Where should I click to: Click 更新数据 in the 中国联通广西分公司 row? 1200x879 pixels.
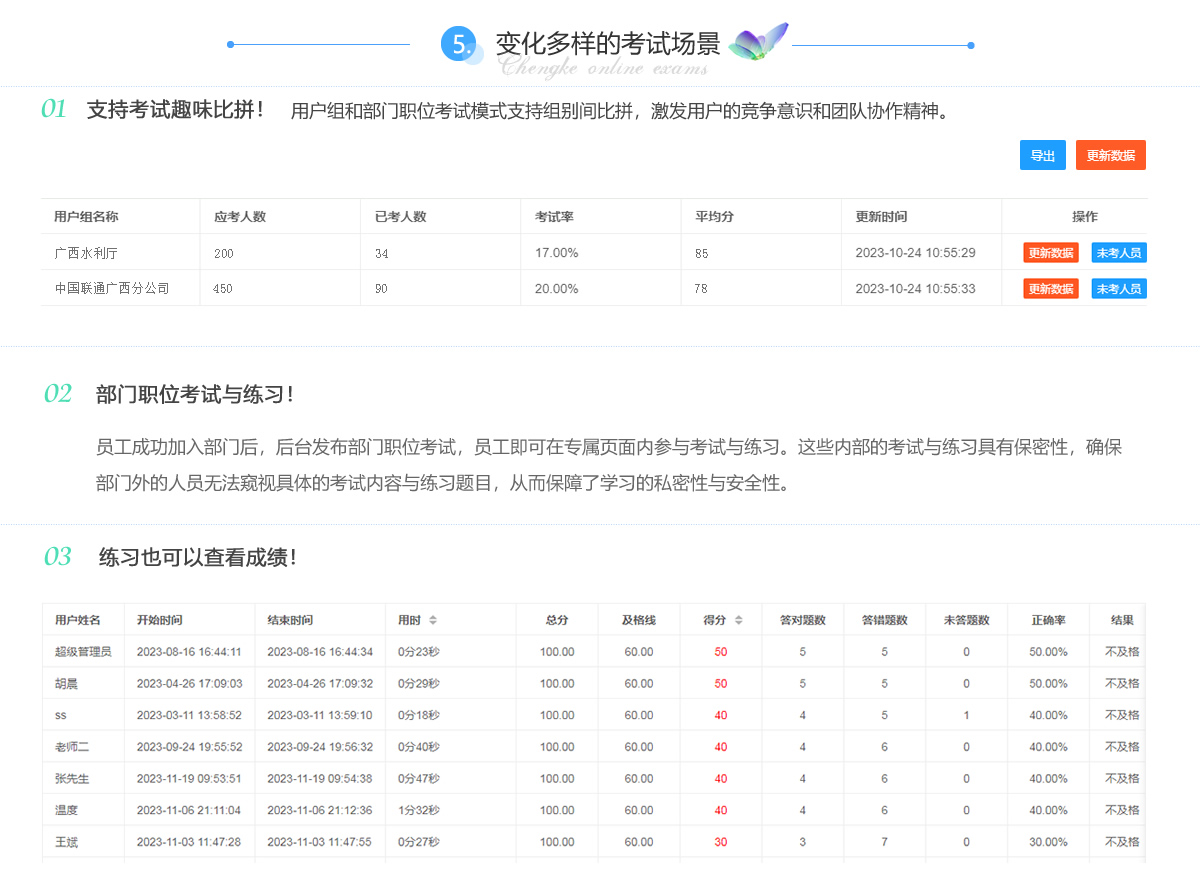pyautogui.click(x=1050, y=289)
